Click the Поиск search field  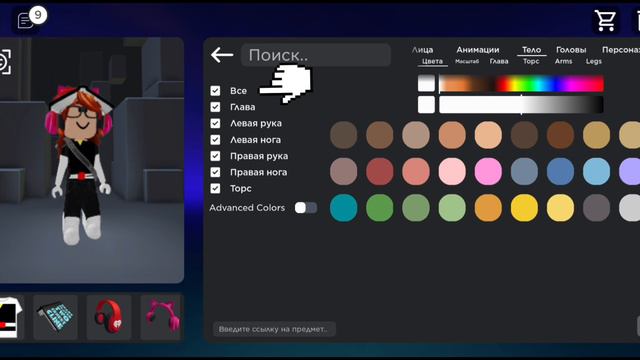pos(316,55)
